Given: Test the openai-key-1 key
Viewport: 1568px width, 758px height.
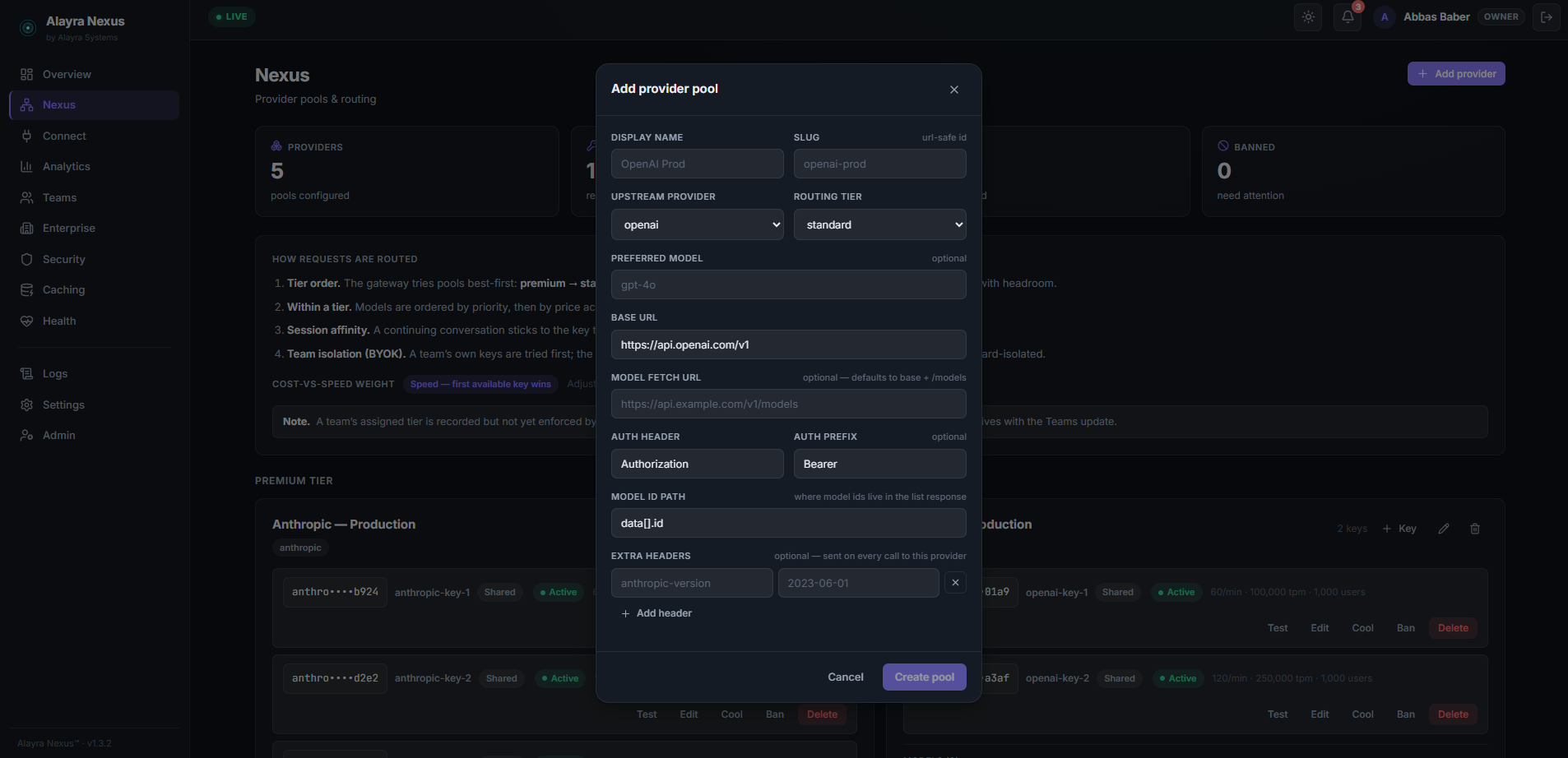Looking at the screenshot, I should pyautogui.click(x=1278, y=628).
